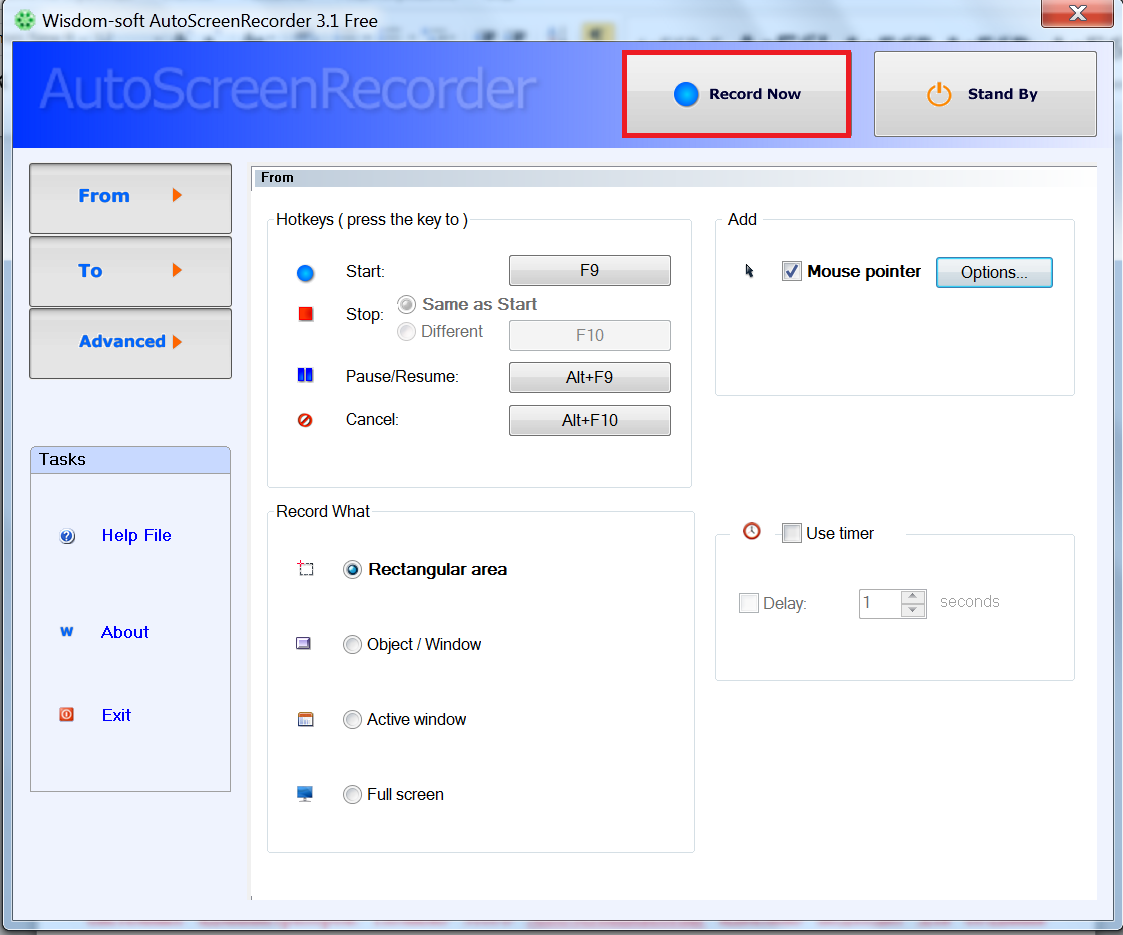1123x935 pixels.
Task: Change the Pause/Resume hotkey Alt+F9
Action: pos(589,377)
